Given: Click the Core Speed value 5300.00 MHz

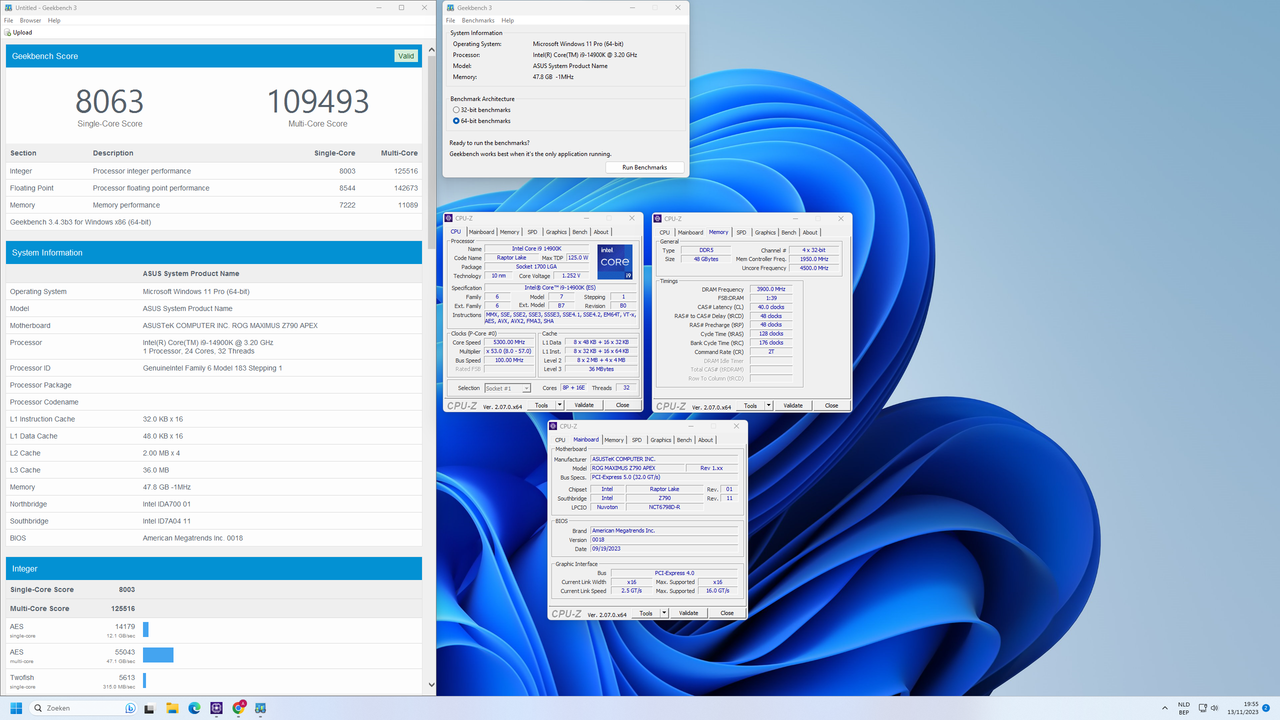Looking at the screenshot, I should point(510,342).
